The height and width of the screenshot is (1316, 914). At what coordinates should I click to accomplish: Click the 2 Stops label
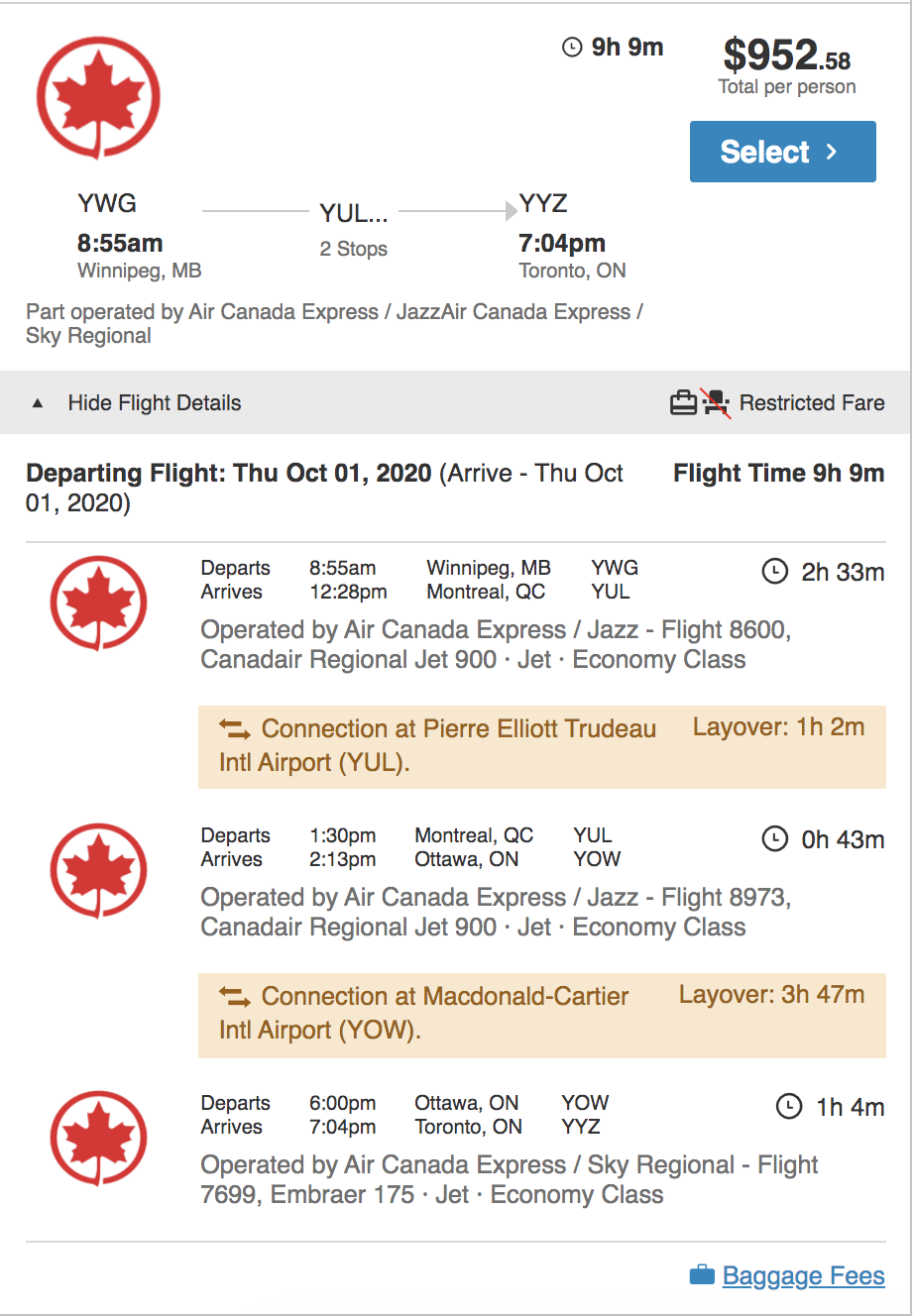click(x=354, y=249)
